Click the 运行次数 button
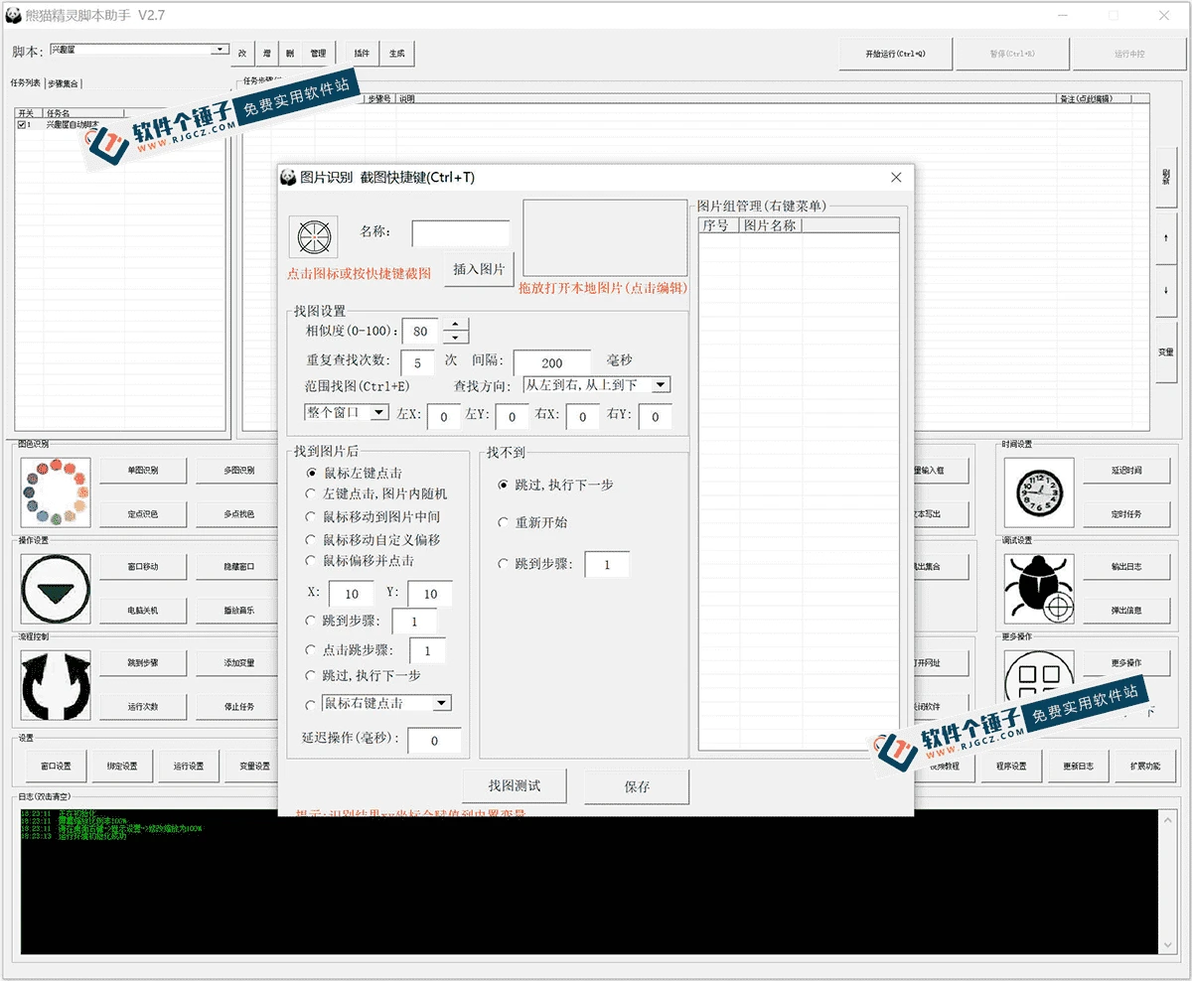Viewport: 1192px width, 981px height. click(x=143, y=707)
